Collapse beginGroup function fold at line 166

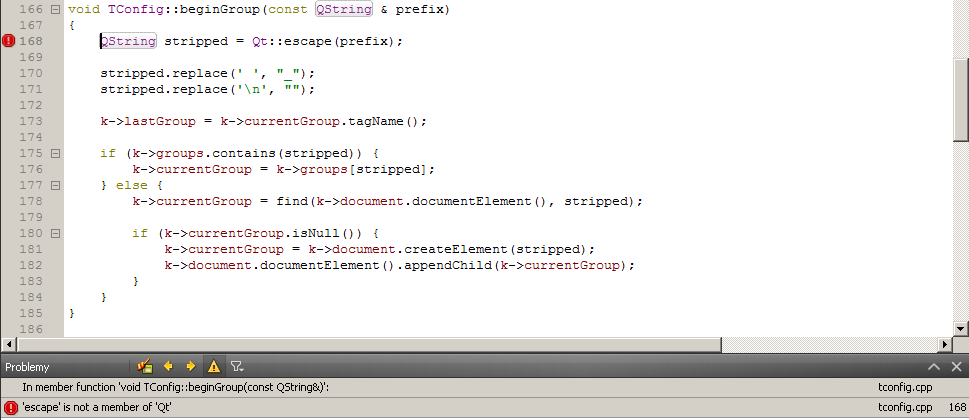pos(55,9)
